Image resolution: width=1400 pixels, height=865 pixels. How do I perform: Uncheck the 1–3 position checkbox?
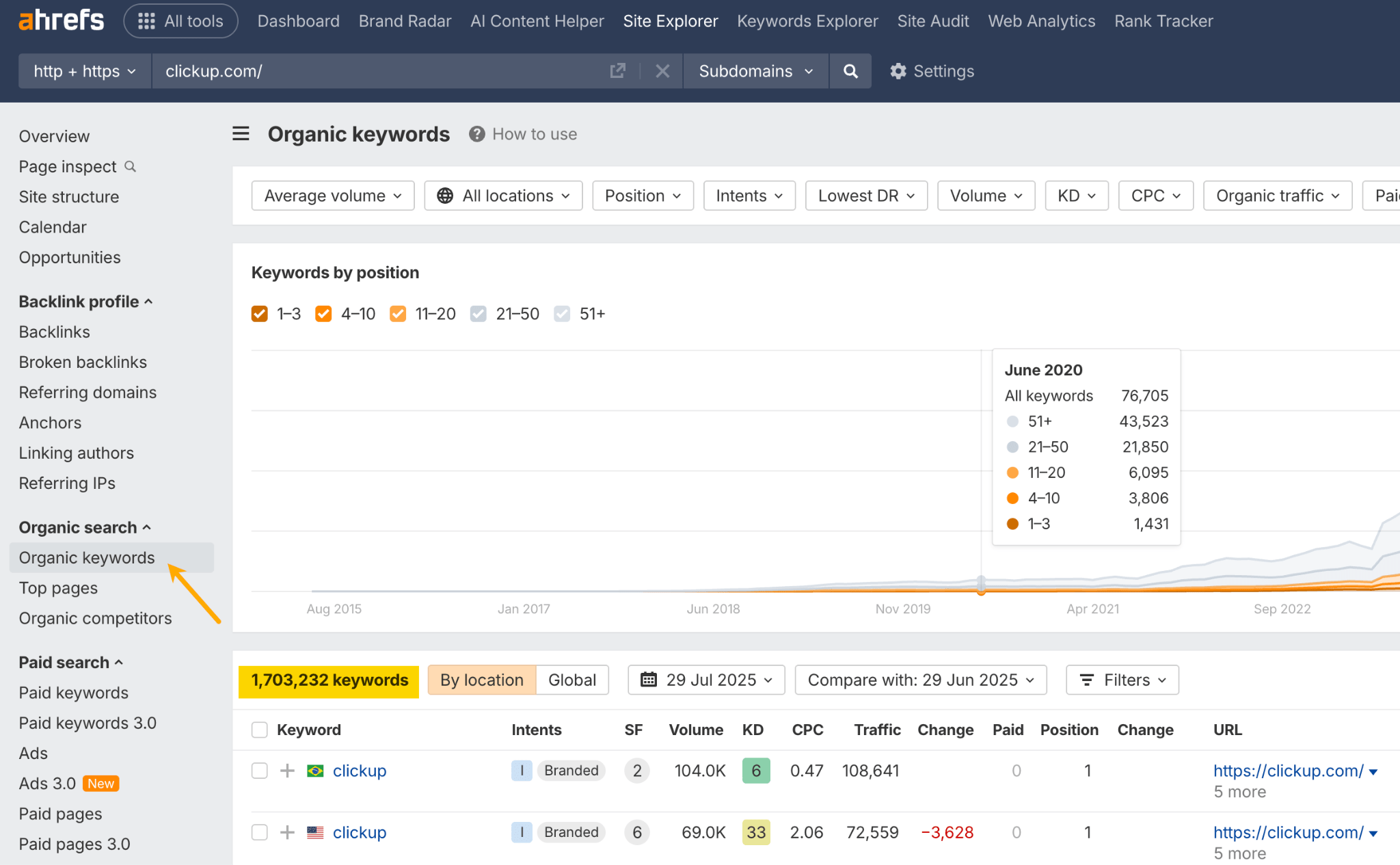point(260,313)
